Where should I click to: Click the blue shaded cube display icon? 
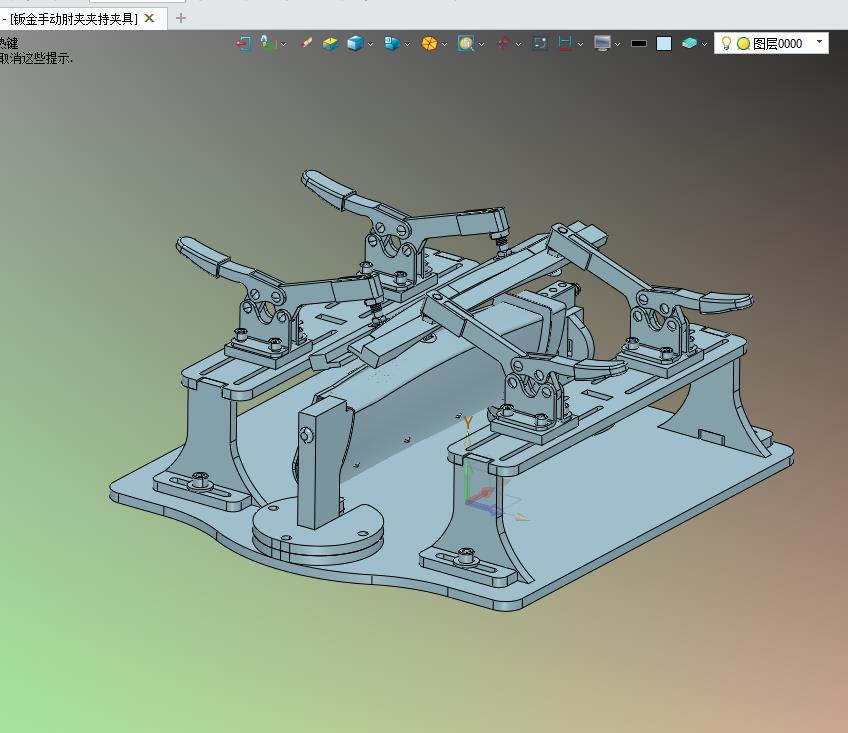pyautogui.click(x=355, y=43)
